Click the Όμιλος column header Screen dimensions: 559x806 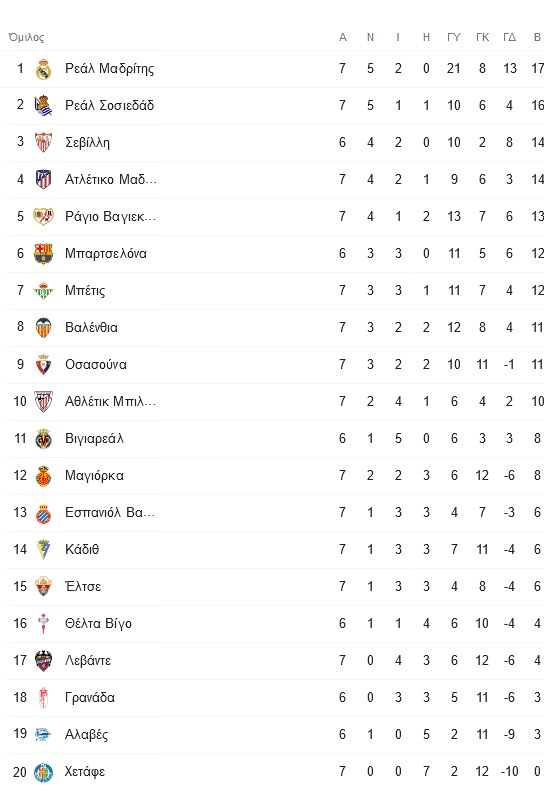click(26, 38)
